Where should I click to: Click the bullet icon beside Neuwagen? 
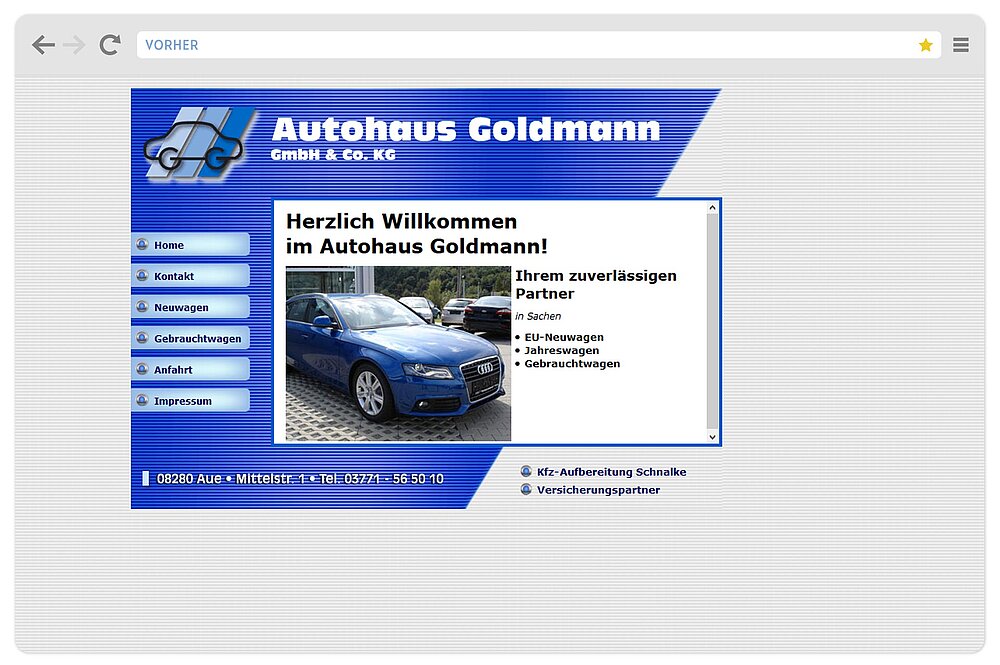[142, 307]
